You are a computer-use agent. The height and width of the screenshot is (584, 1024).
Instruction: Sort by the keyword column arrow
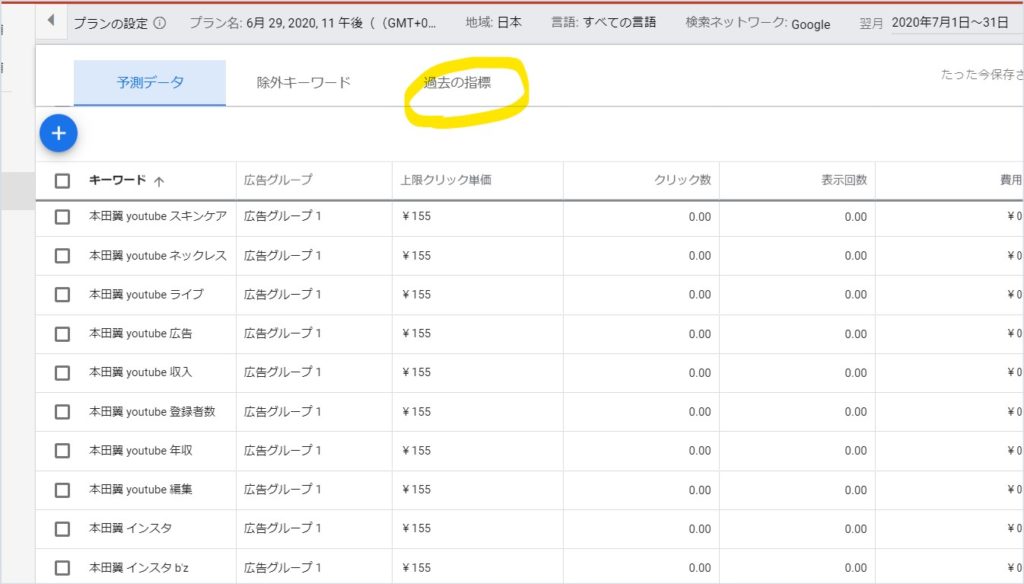click(x=159, y=182)
